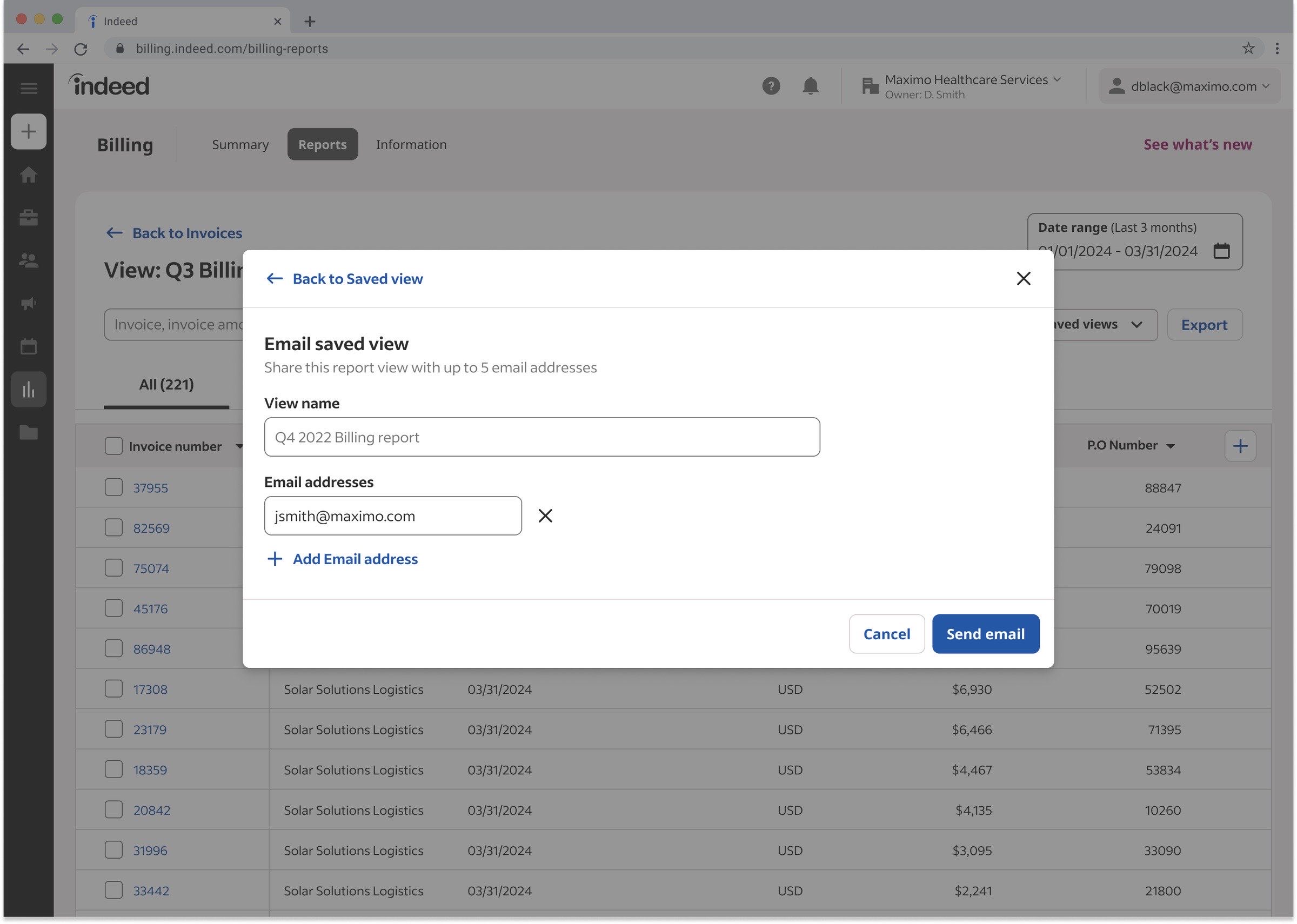Go to Home via sidebar house icon
The width and height of the screenshot is (1297, 924).
[29, 175]
